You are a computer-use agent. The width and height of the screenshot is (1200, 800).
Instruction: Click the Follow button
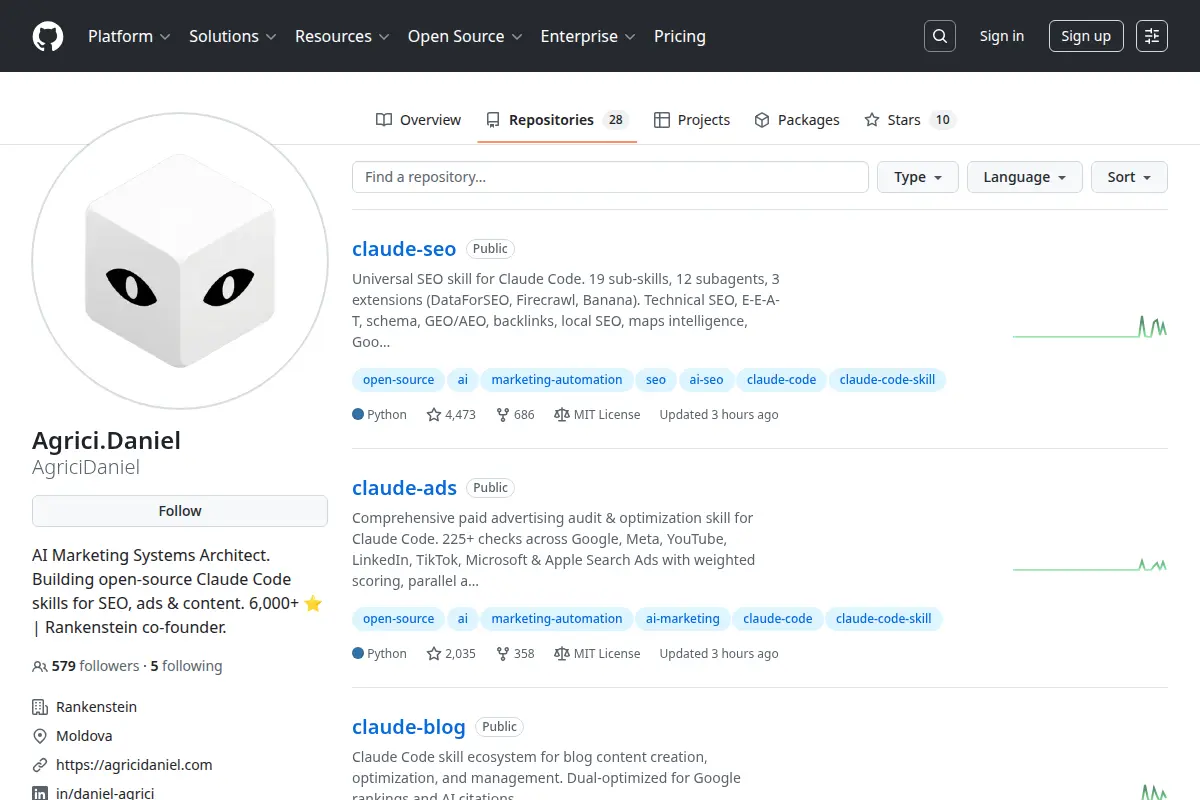[x=179, y=510]
